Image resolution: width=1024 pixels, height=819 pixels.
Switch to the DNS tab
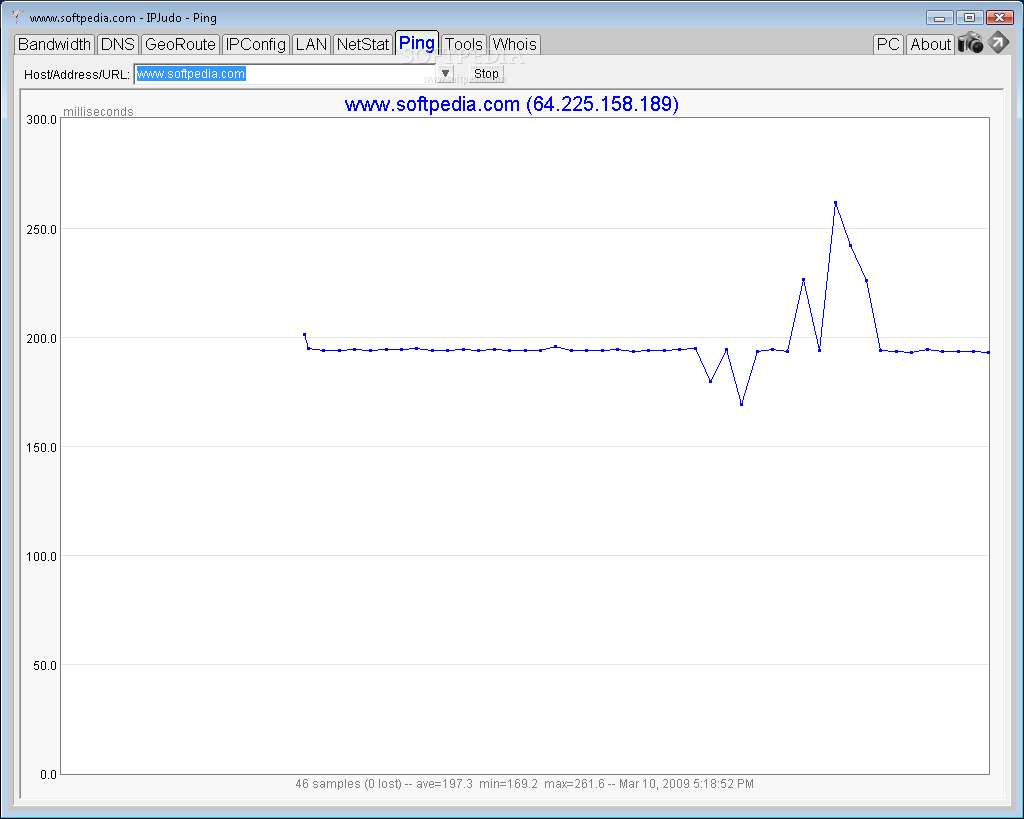tap(118, 44)
